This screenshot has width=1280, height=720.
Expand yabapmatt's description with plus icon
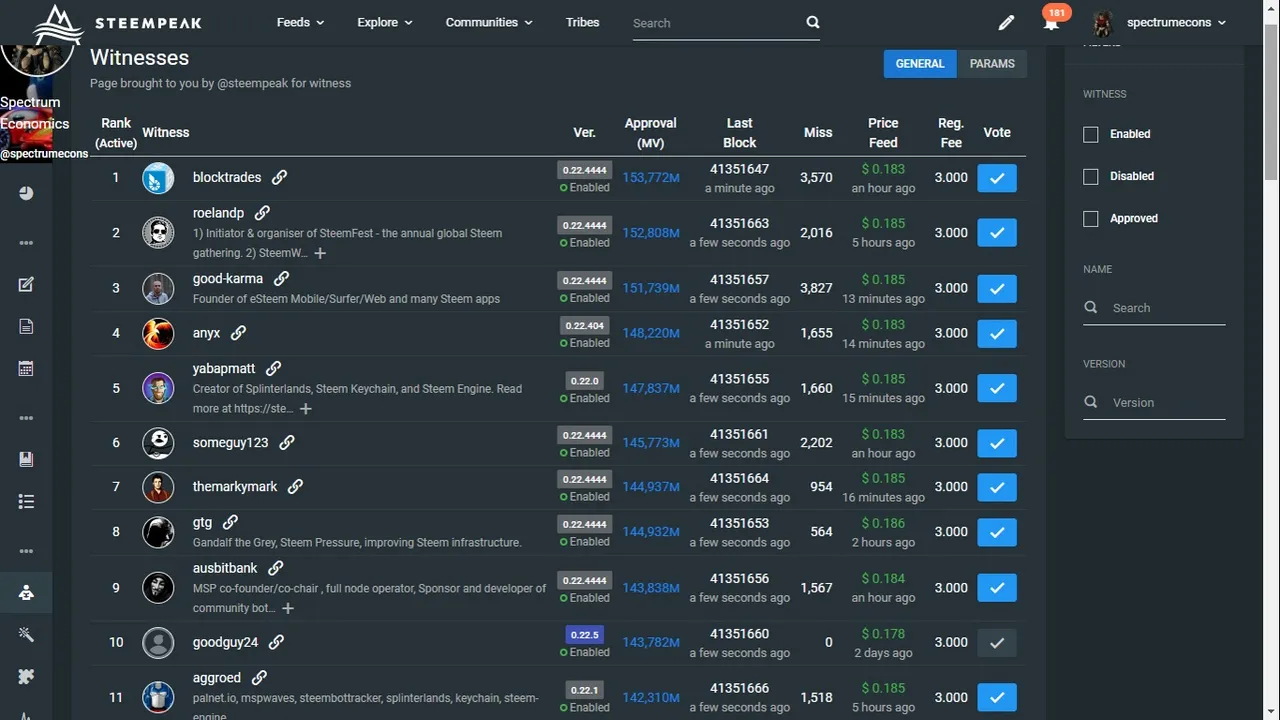pos(306,408)
